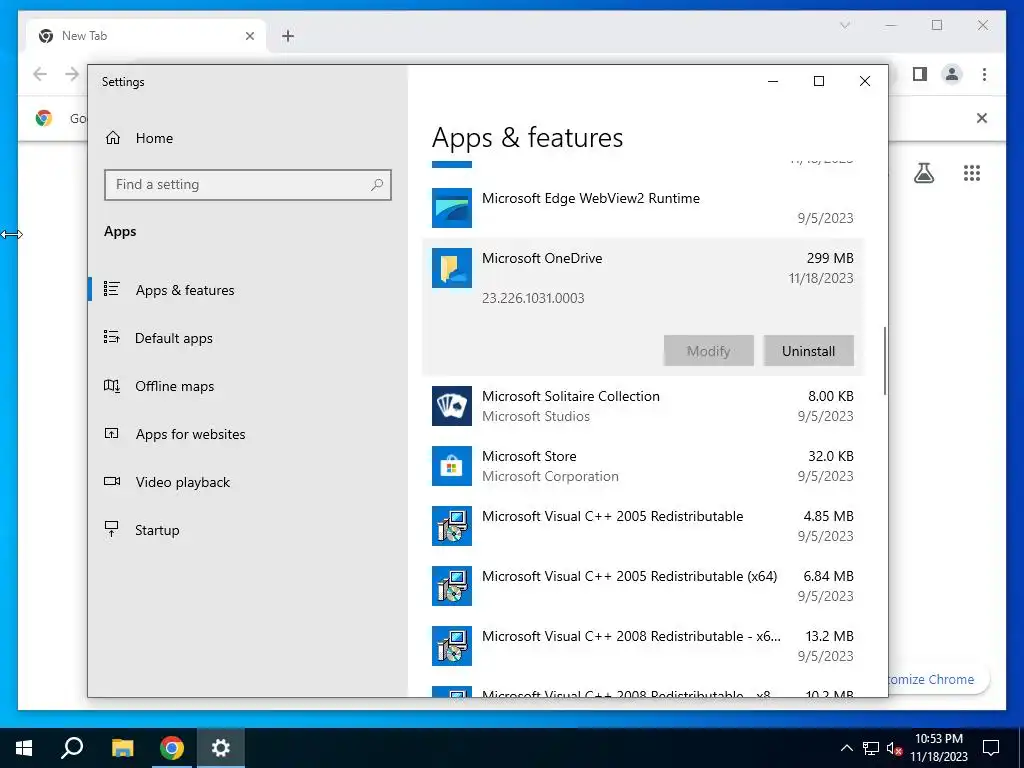The width and height of the screenshot is (1024, 768).
Task: Select Microsoft Solitaire Collection entry name
Action: click(571, 396)
